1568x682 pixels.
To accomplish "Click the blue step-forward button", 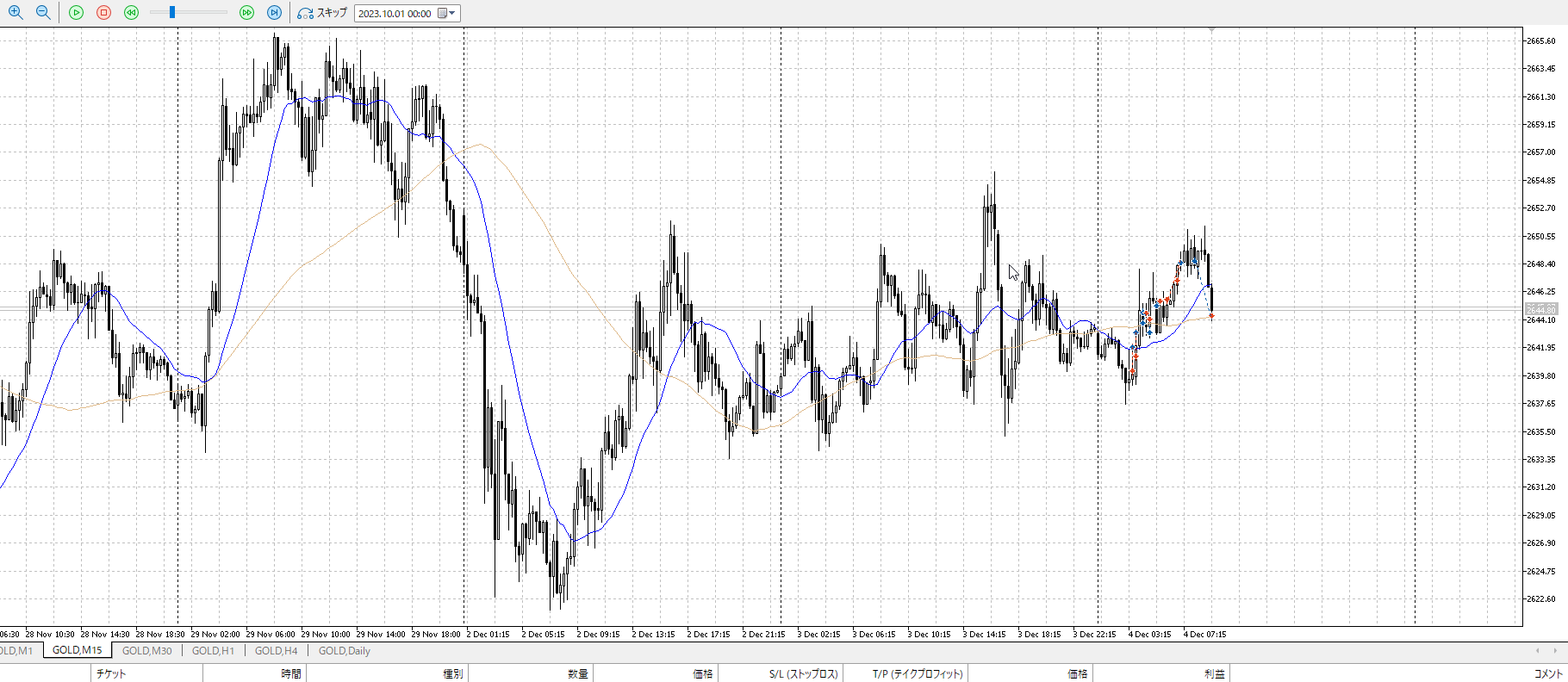I will (274, 13).
